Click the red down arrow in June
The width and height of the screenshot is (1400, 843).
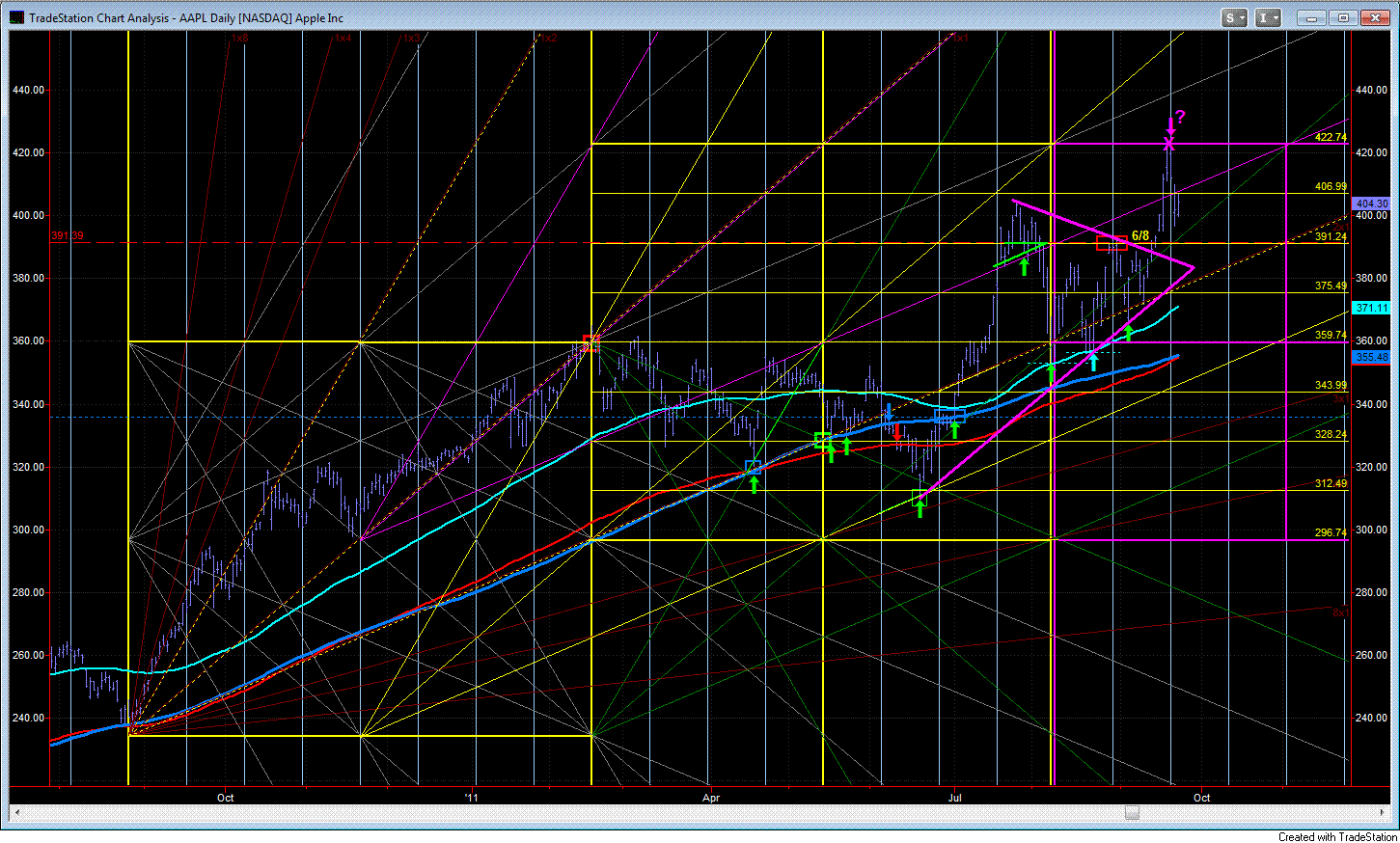click(x=896, y=433)
